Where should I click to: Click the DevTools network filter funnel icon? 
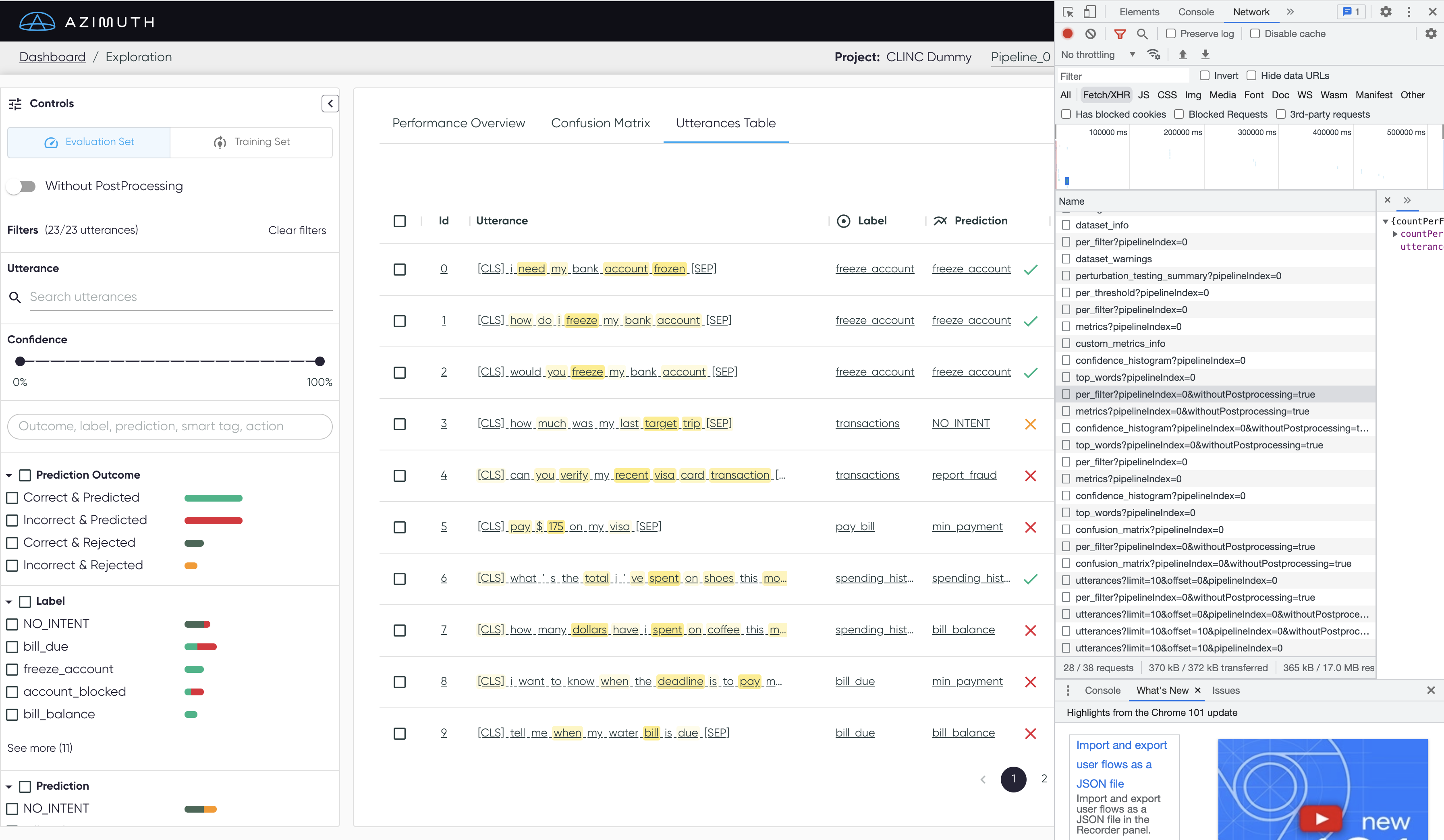(1119, 34)
